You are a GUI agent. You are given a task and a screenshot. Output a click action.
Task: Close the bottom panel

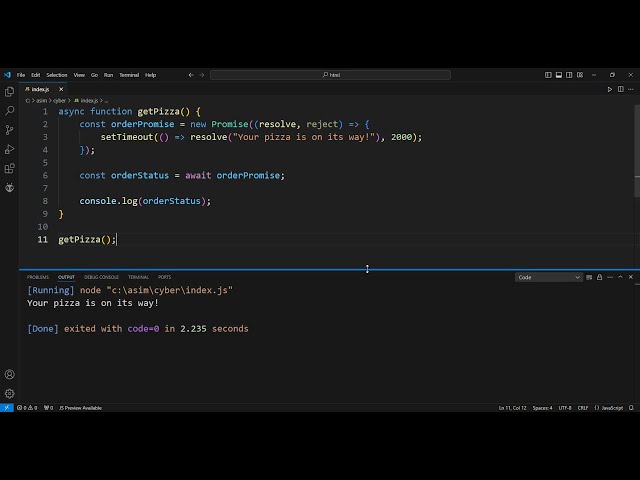pos(631,277)
